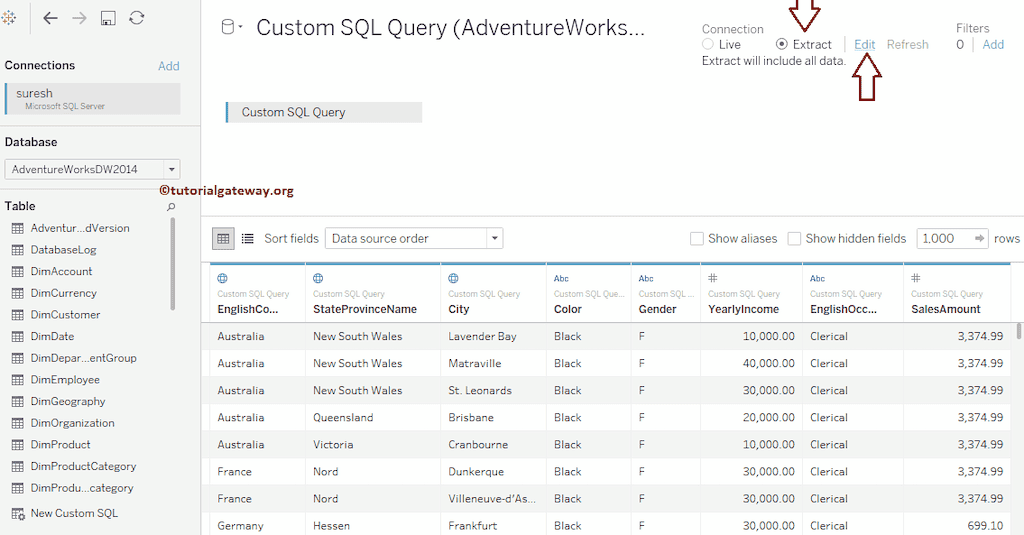Select the Live connection radio button

(708, 44)
